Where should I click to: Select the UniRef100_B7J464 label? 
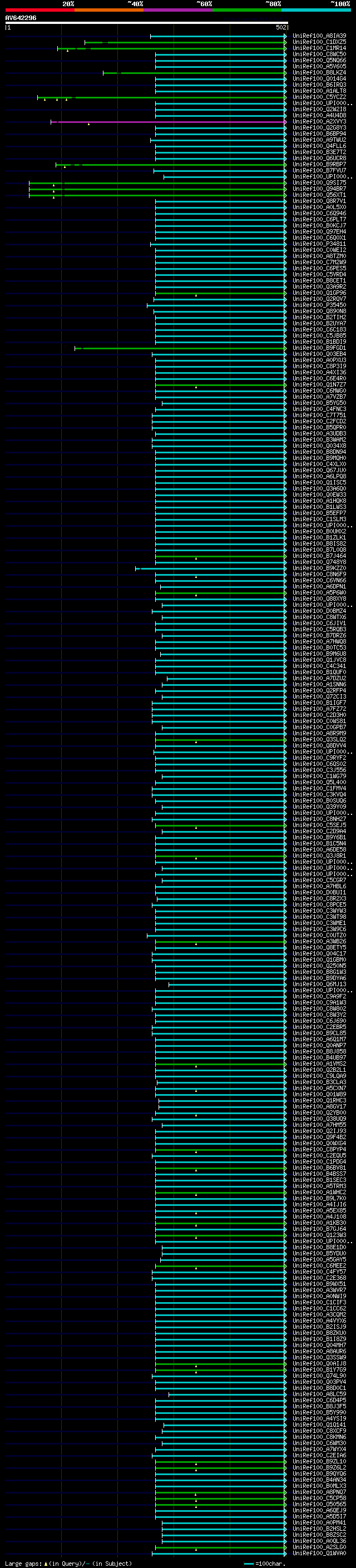click(319, 556)
